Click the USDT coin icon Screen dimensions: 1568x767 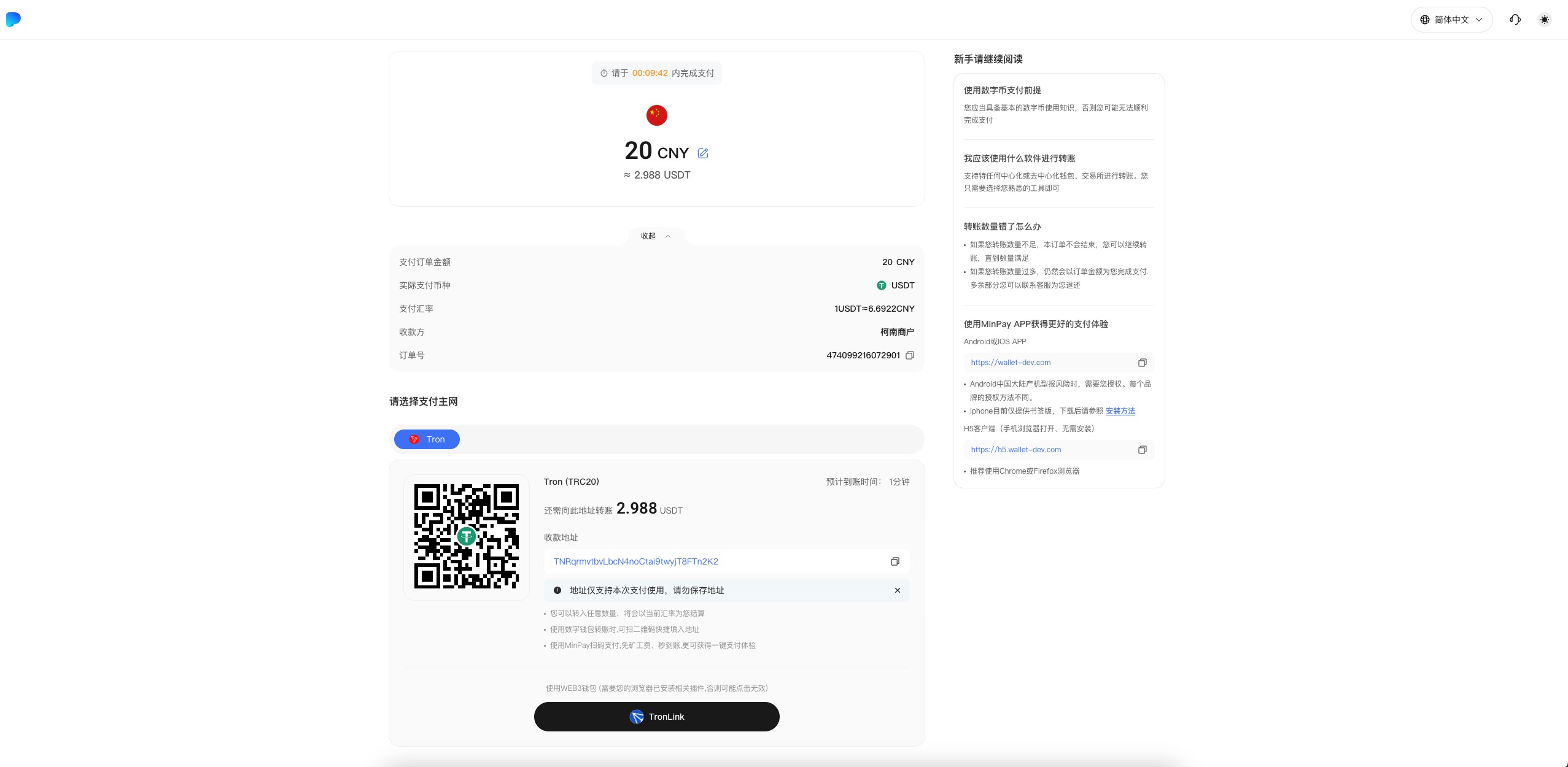pyautogui.click(x=881, y=285)
